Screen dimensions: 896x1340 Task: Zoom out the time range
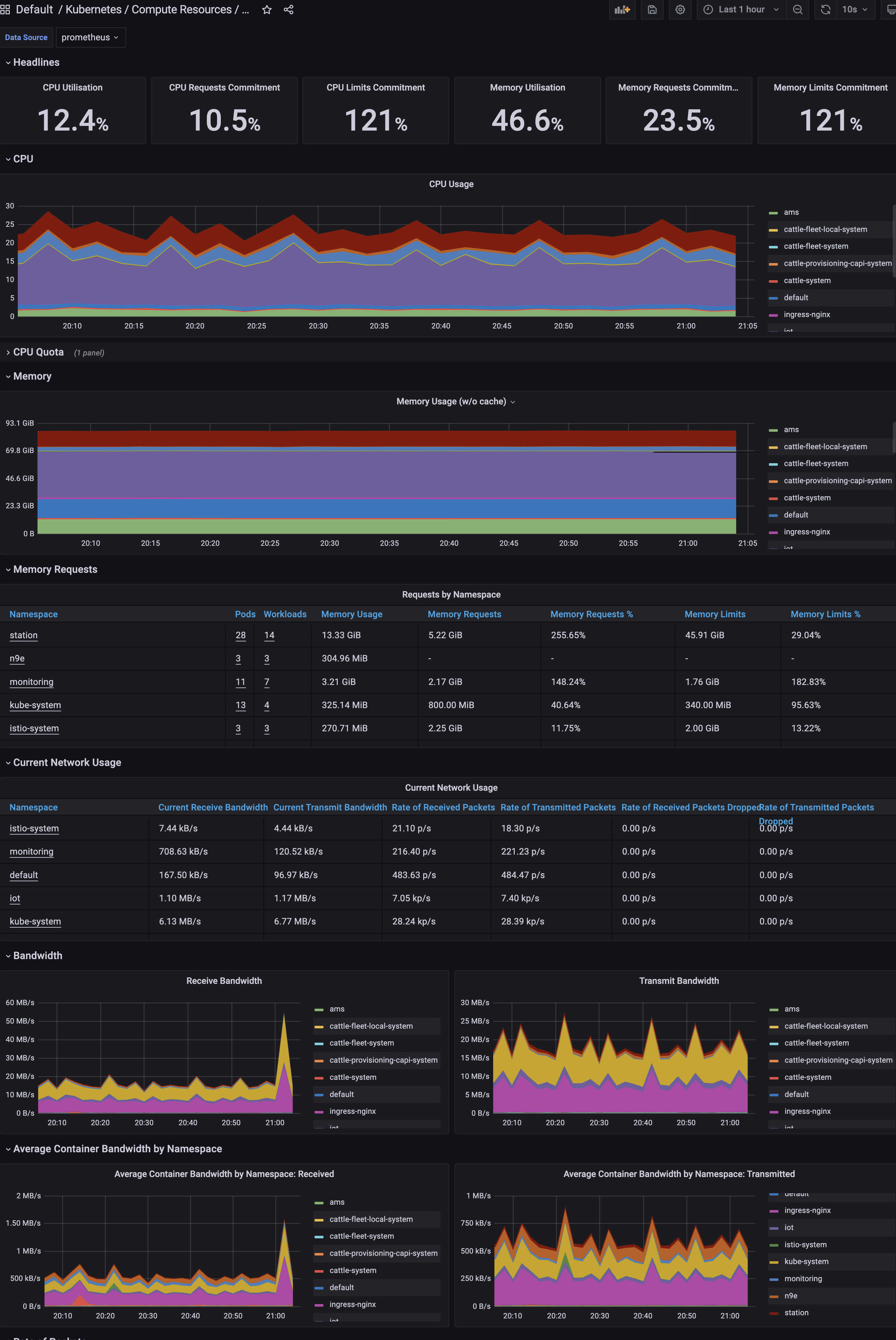(798, 10)
